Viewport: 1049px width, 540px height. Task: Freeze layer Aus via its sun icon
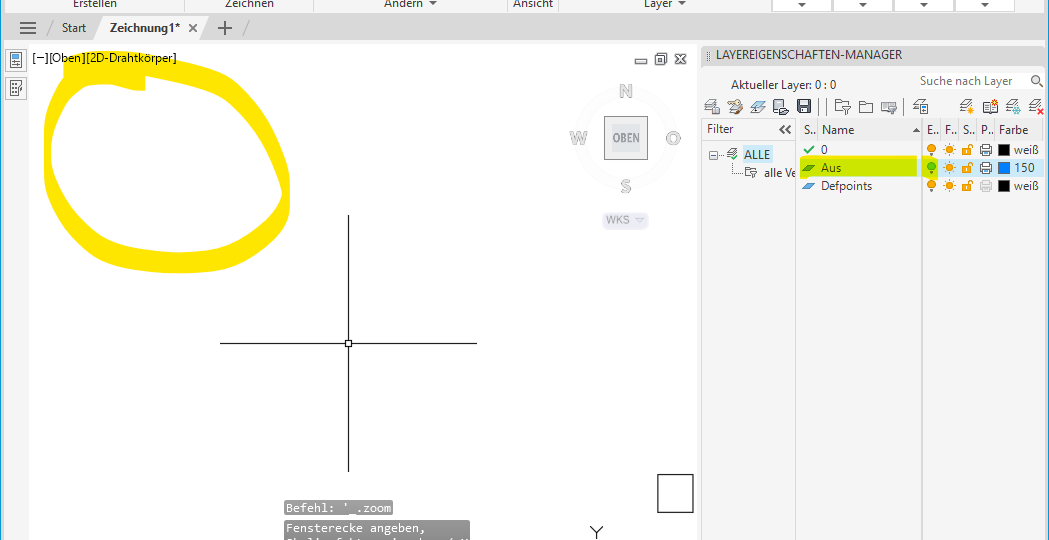point(950,168)
